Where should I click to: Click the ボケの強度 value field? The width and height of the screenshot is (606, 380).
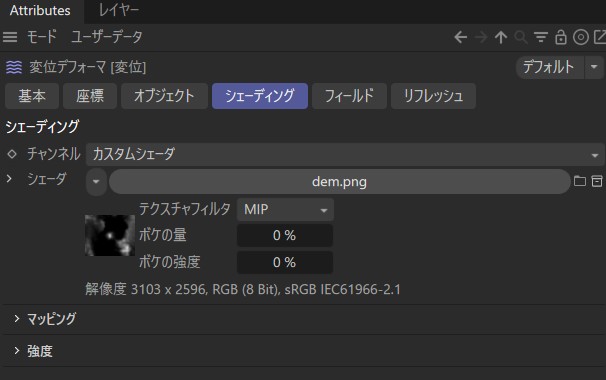tap(284, 262)
